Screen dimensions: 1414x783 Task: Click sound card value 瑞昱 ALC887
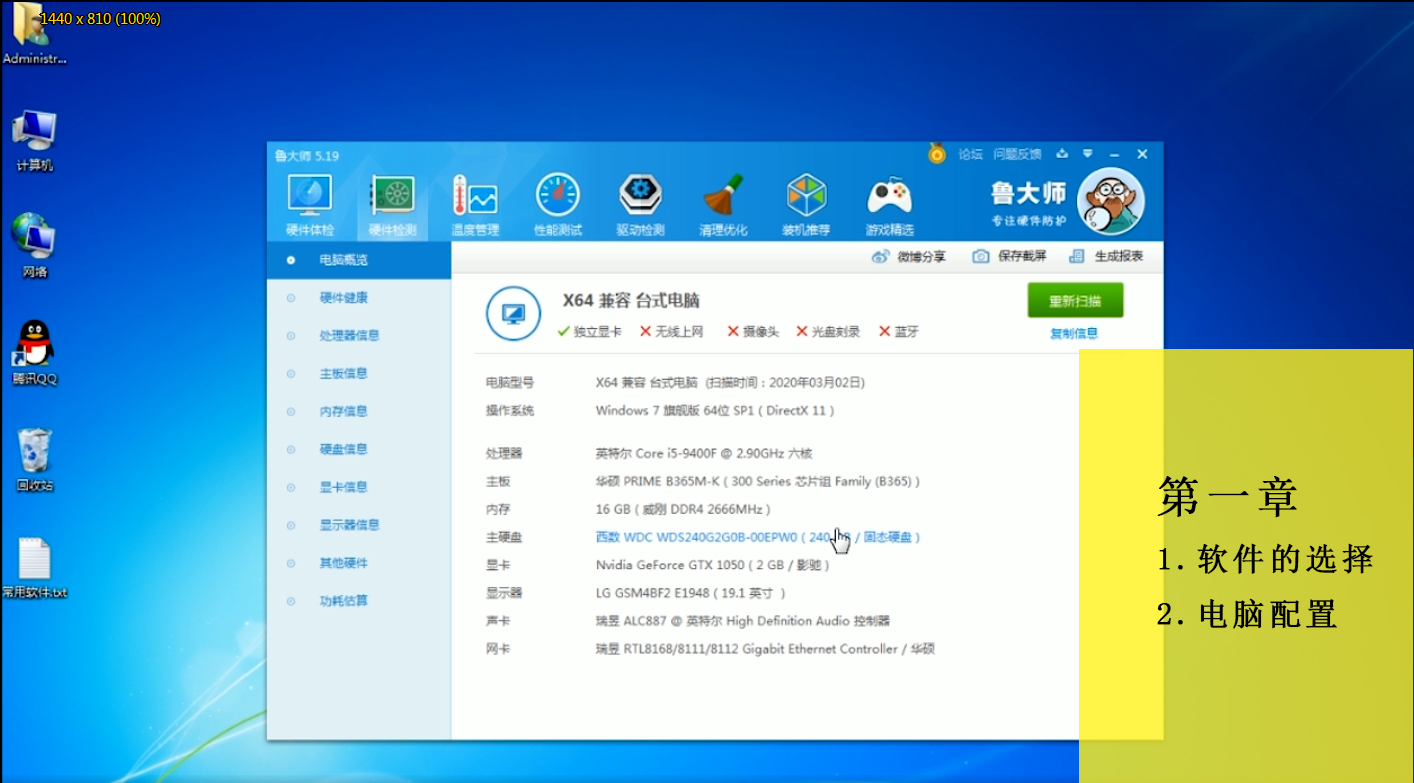743,622
